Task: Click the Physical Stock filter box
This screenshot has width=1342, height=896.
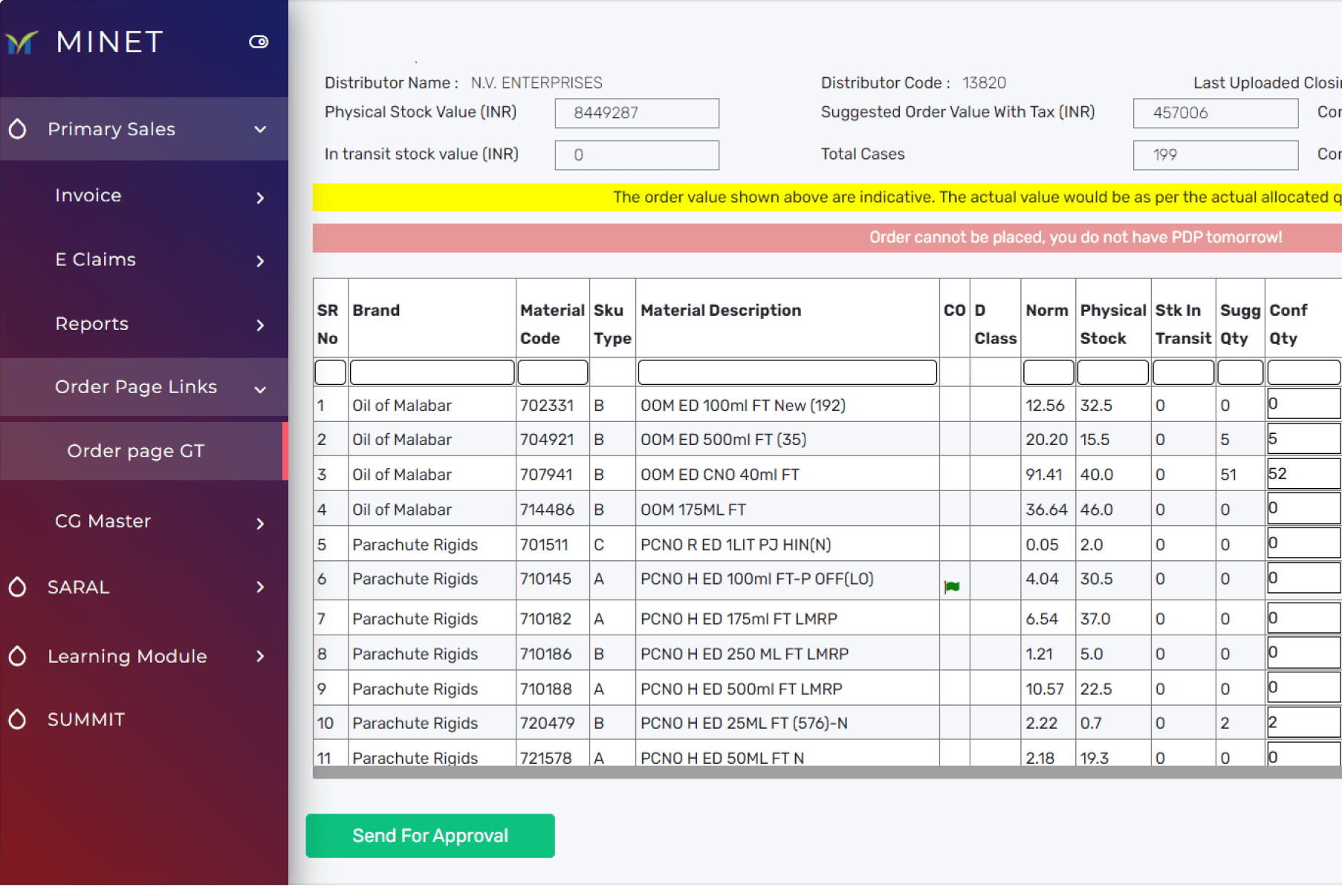Action: click(1113, 372)
